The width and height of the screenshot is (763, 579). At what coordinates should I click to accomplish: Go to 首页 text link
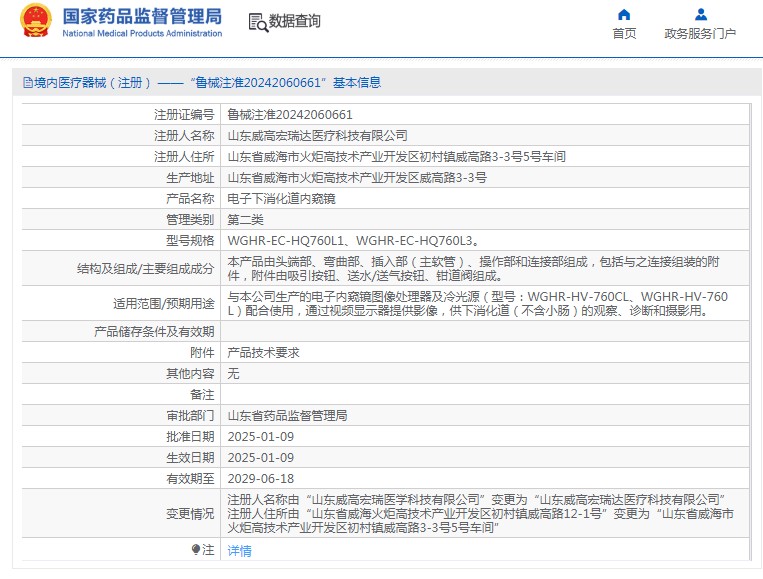624,34
